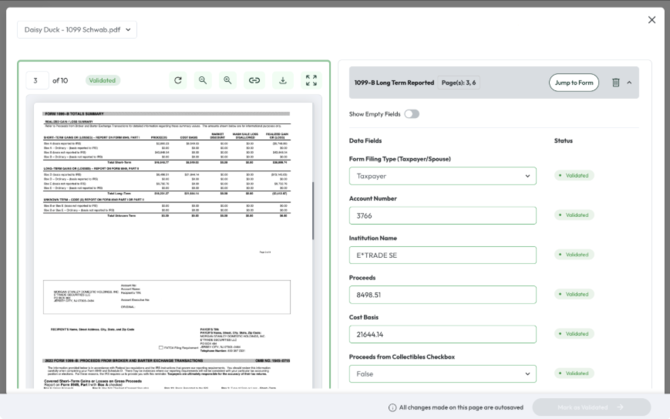
Task: Click the autosave info icon
Action: point(392,407)
